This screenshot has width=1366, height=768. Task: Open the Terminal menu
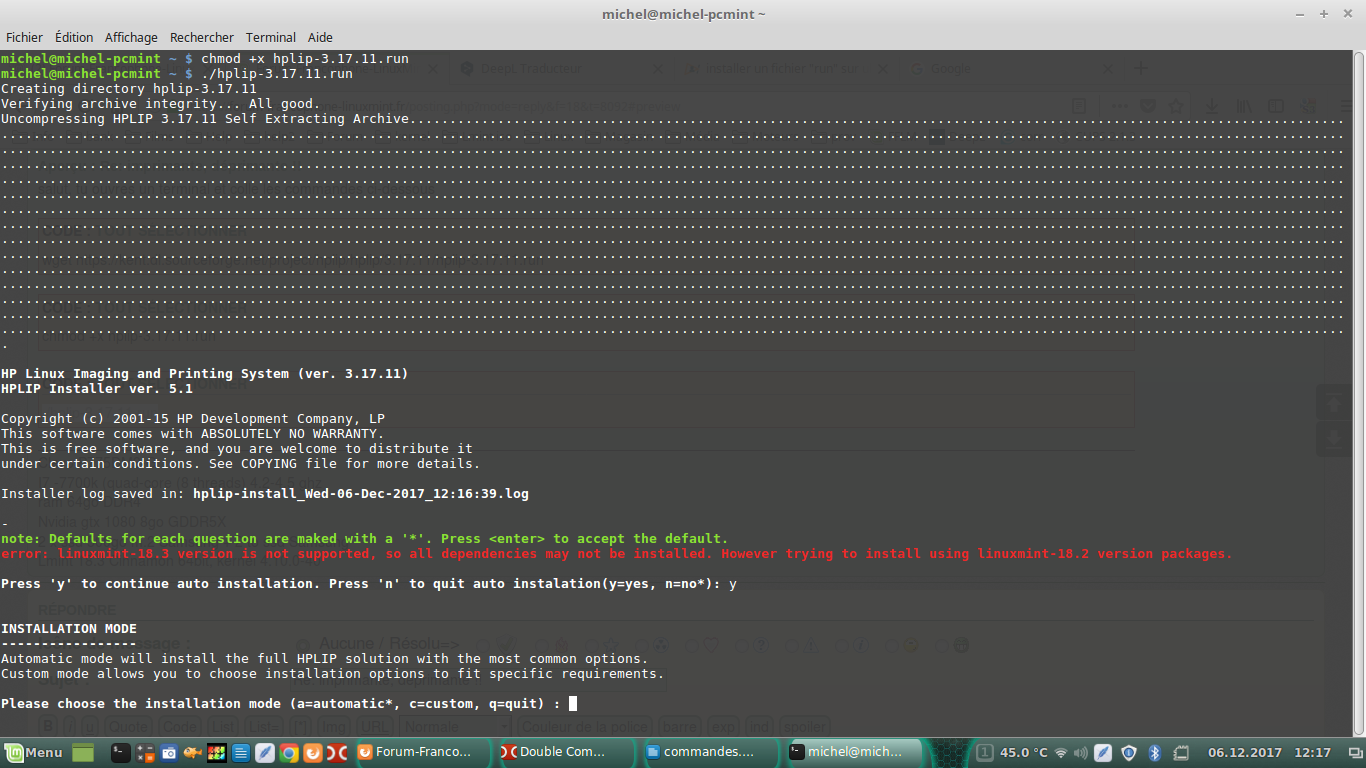pyautogui.click(x=270, y=37)
